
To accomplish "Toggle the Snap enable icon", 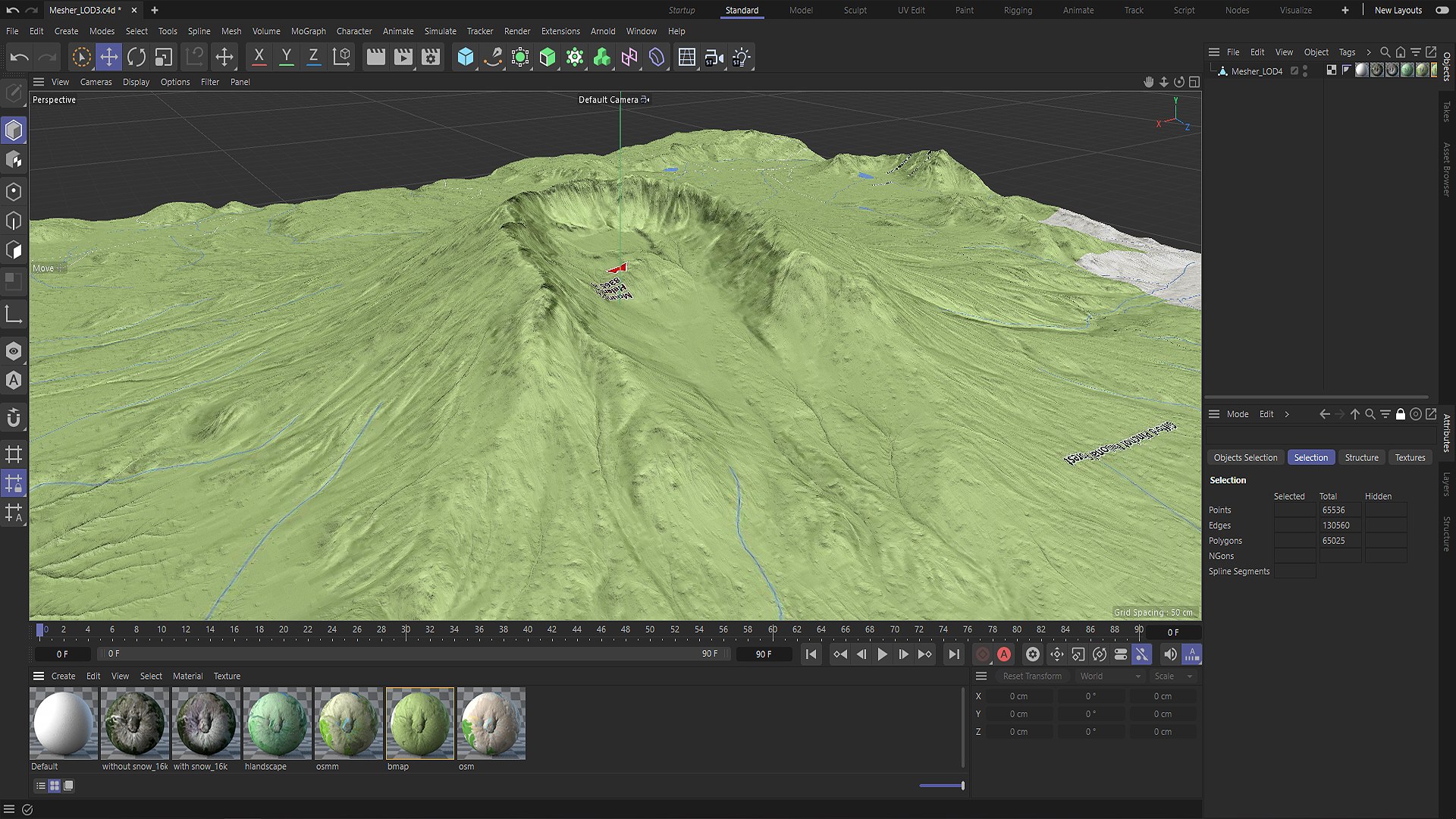I will 14,419.
